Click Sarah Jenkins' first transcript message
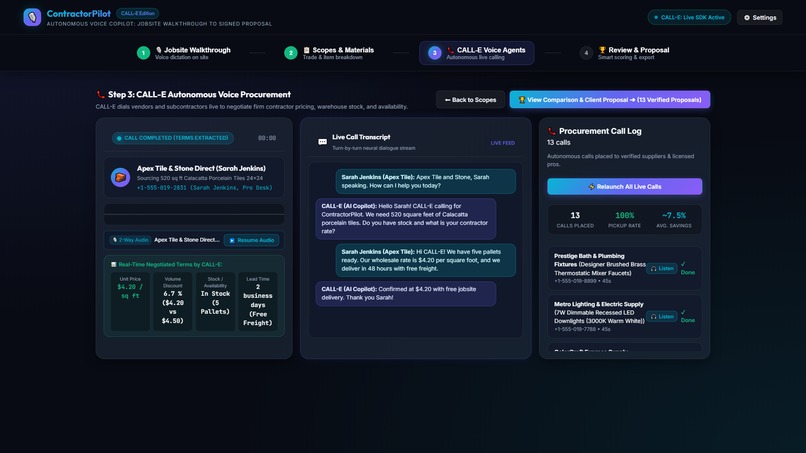 (426, 182)
